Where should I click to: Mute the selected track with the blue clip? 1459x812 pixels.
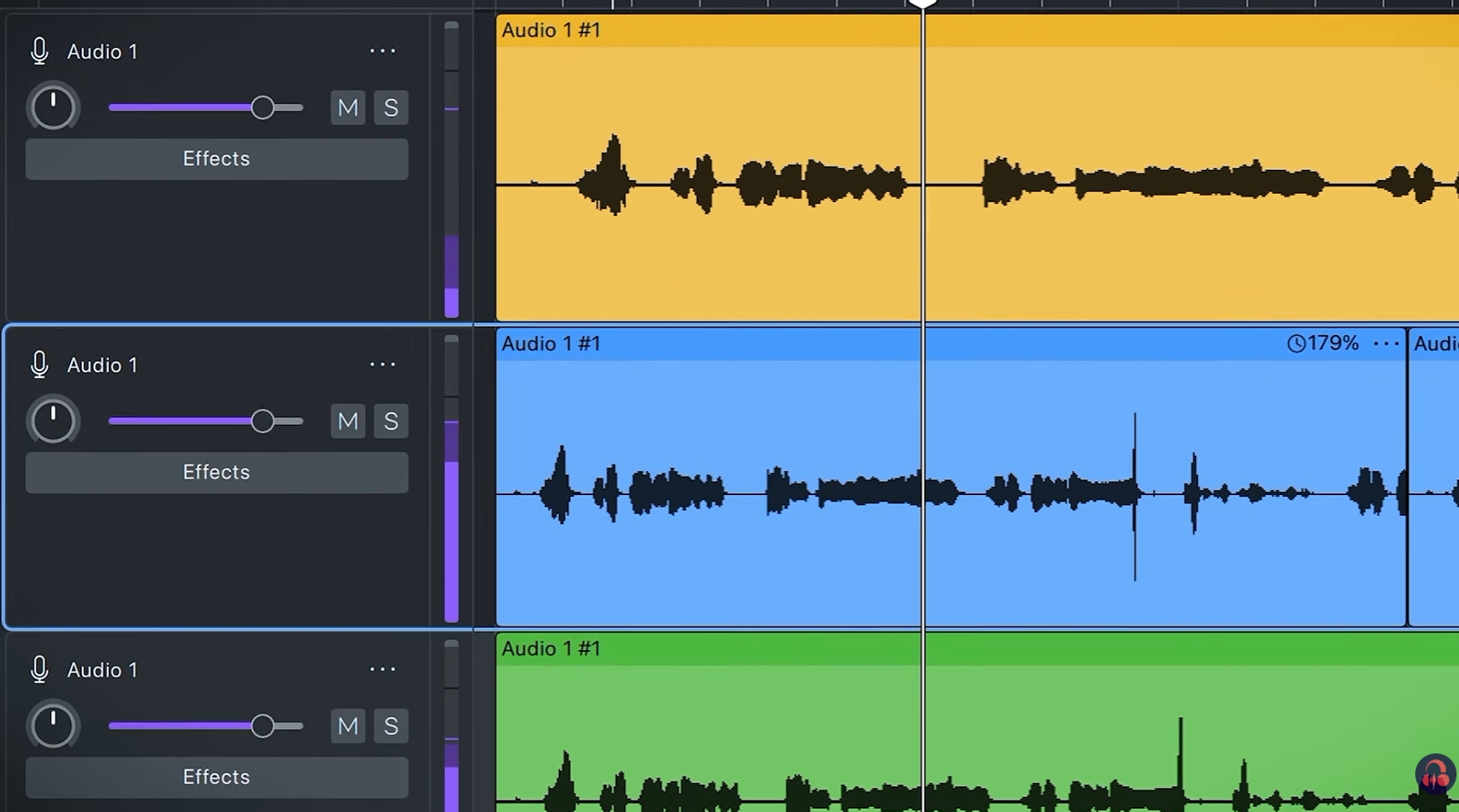tap(348, 421)
